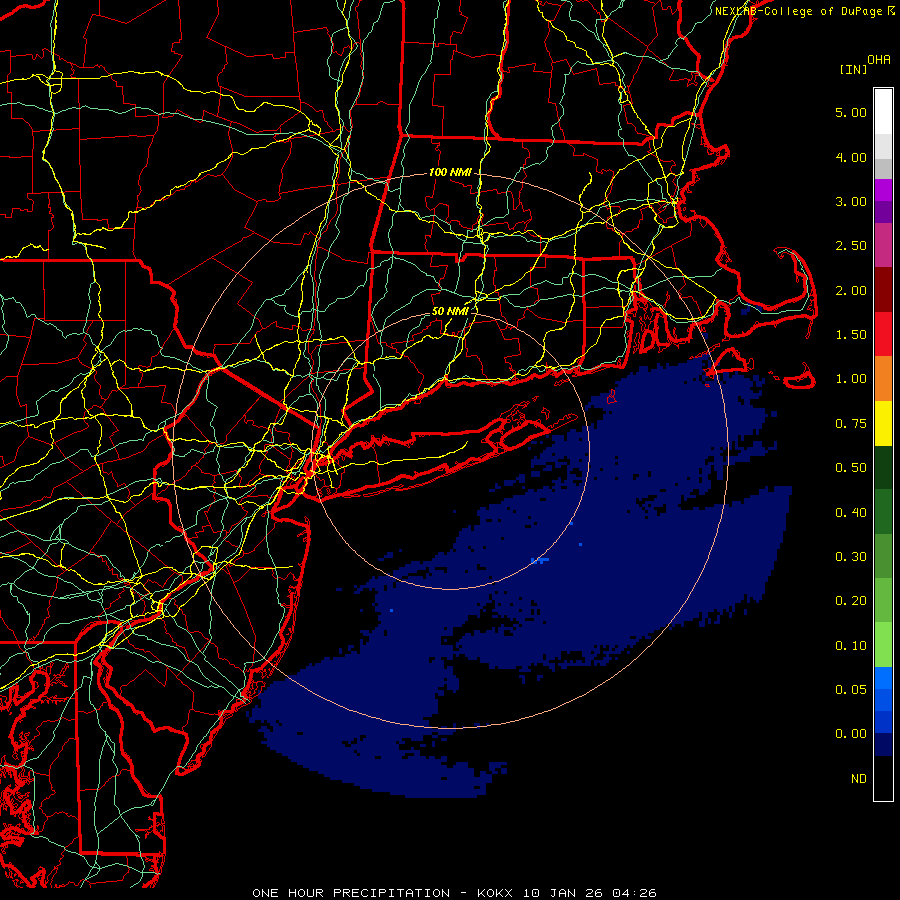
Task: Click the [IN] units label
Action: point(853,69)
